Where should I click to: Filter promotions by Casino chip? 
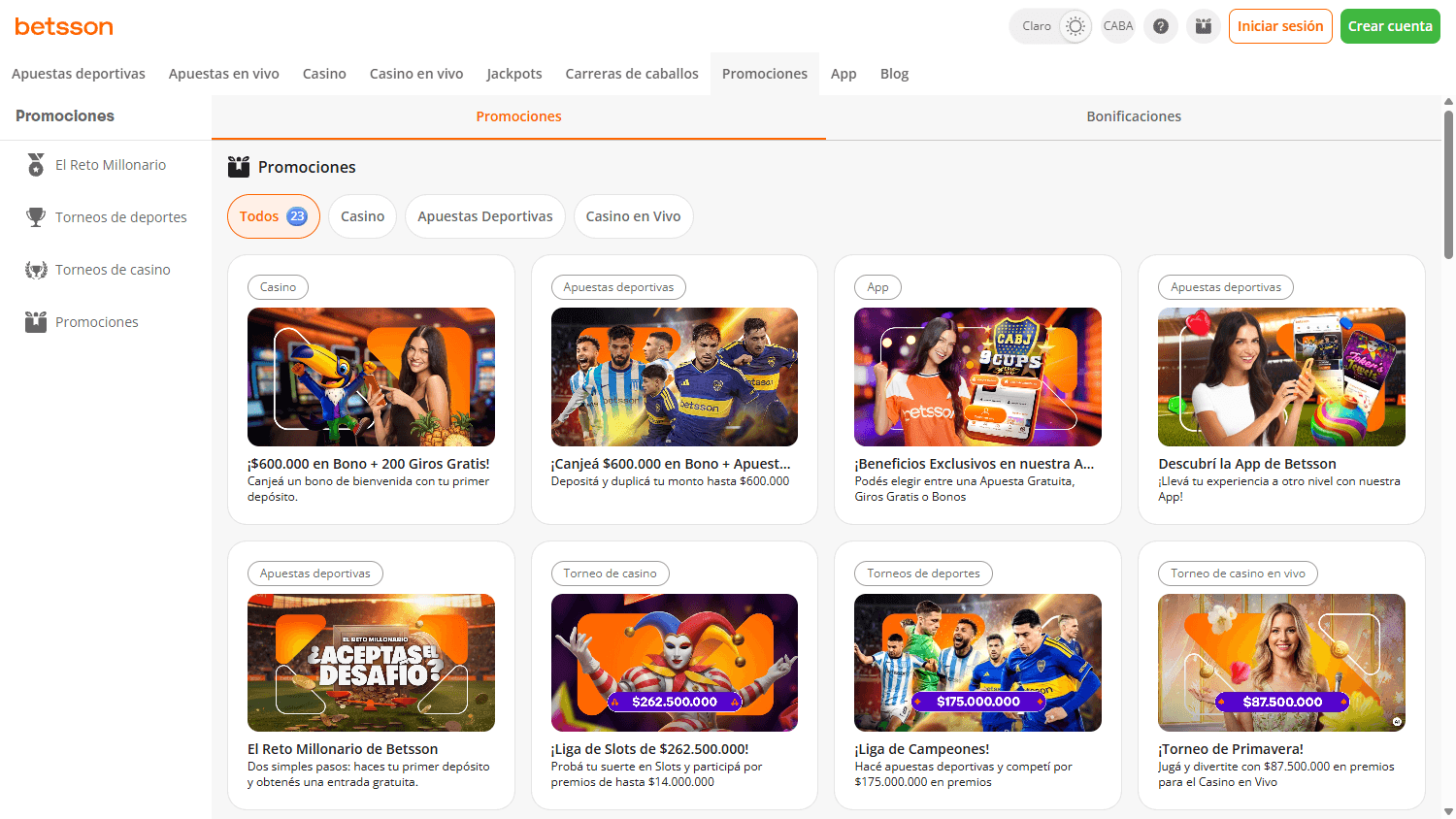(x=362, y=216)
